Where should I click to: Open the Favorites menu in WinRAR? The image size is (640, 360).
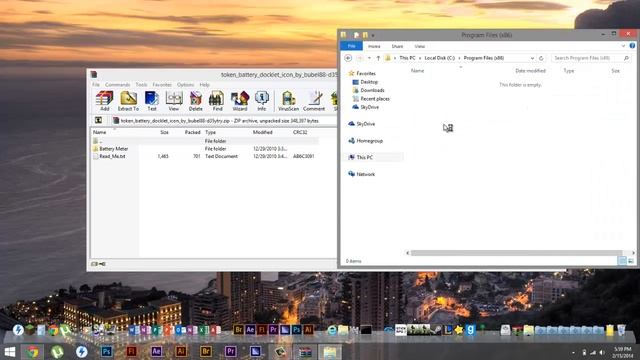coord(162,84)
